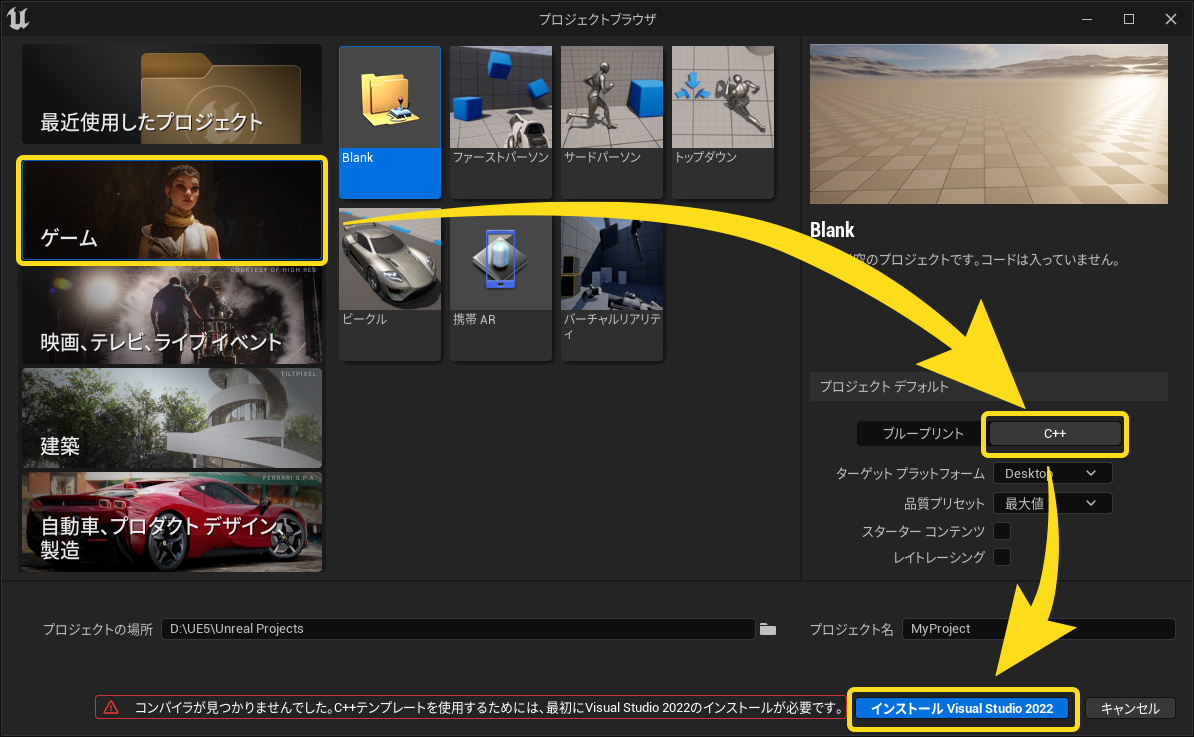Select the 携帯 AR template

[x=500, y=284]
